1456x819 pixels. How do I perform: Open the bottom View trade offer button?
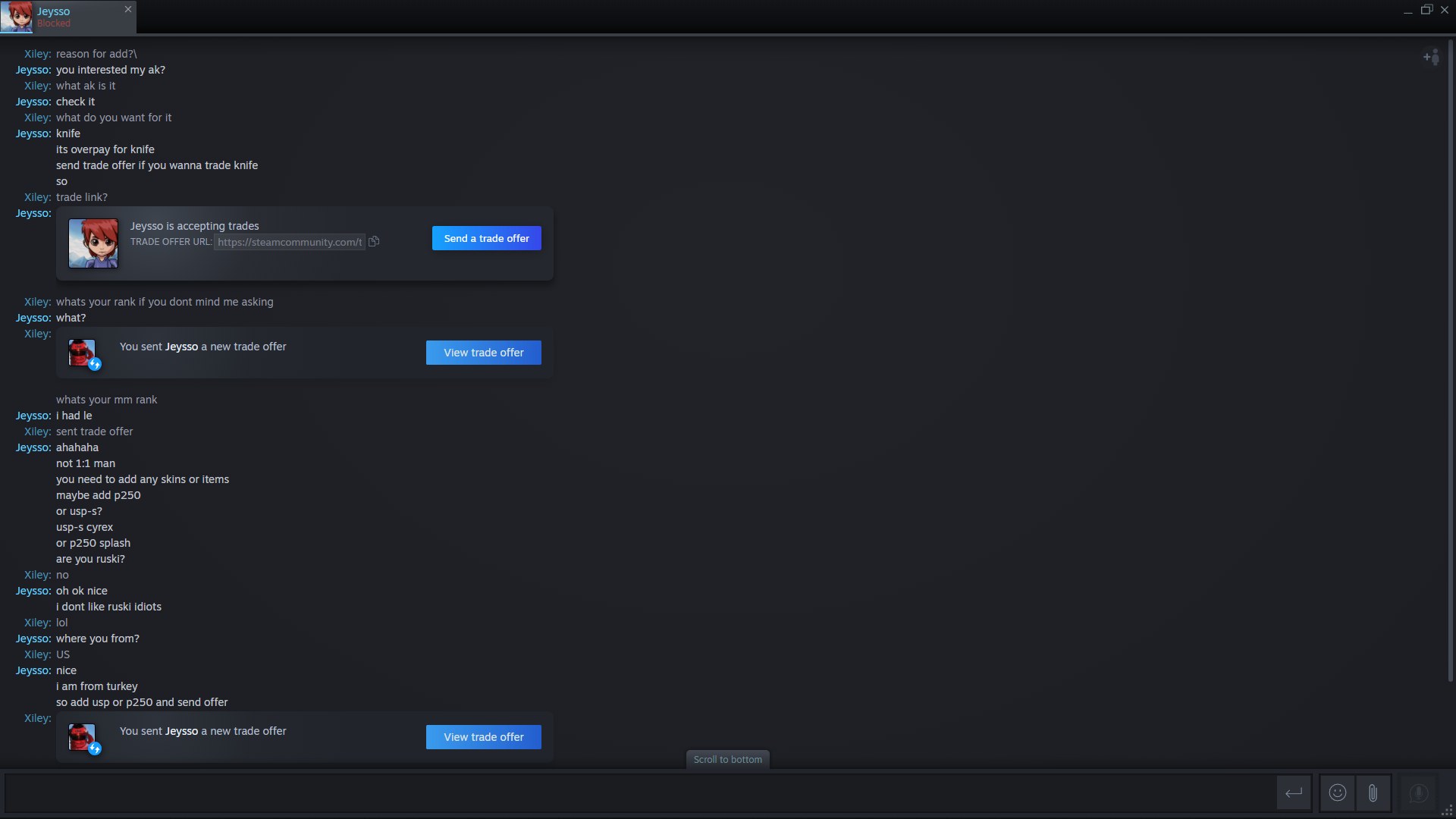483,737
